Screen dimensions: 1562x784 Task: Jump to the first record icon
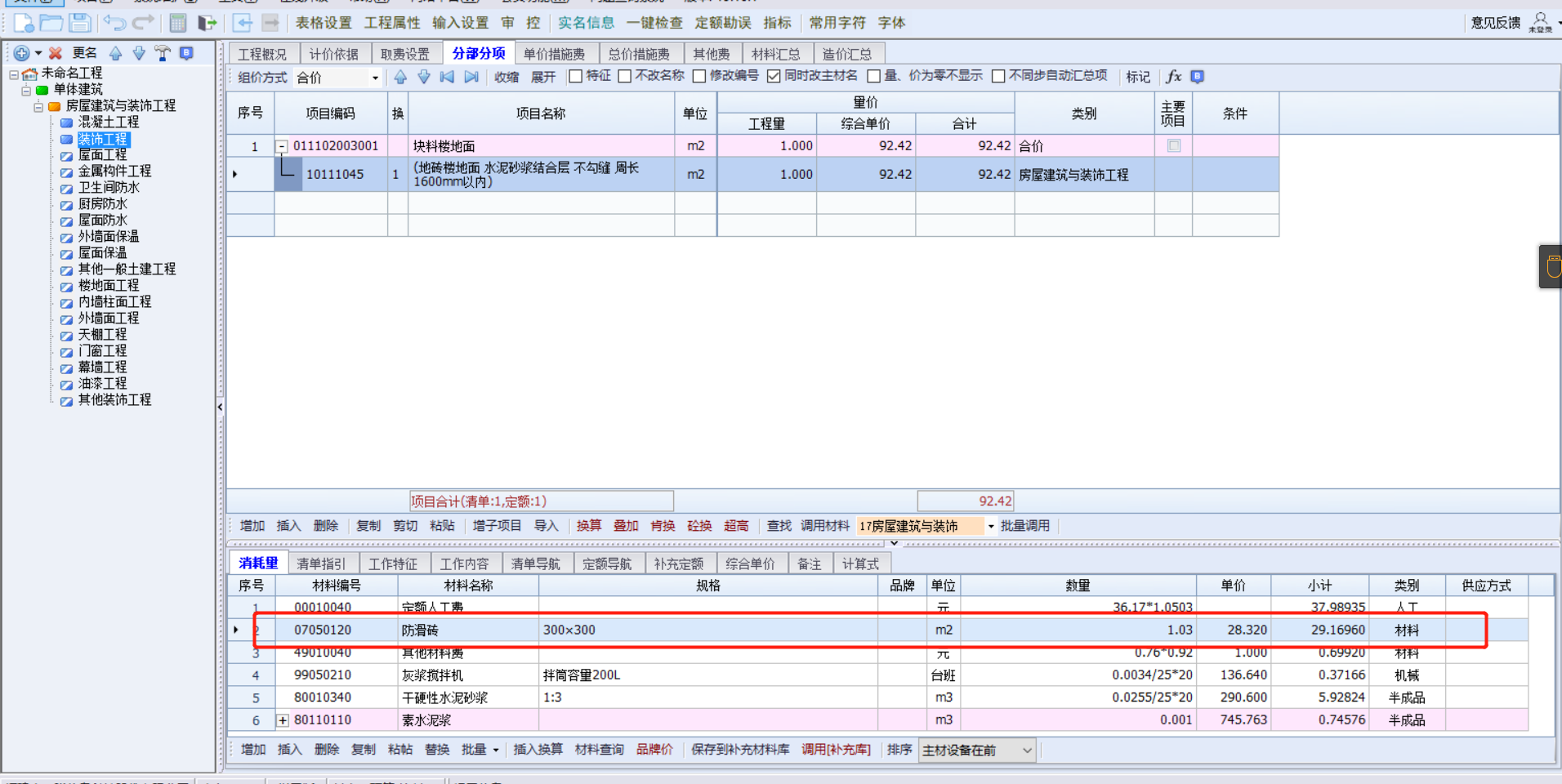pyautogui.click(x=447, y=77)
